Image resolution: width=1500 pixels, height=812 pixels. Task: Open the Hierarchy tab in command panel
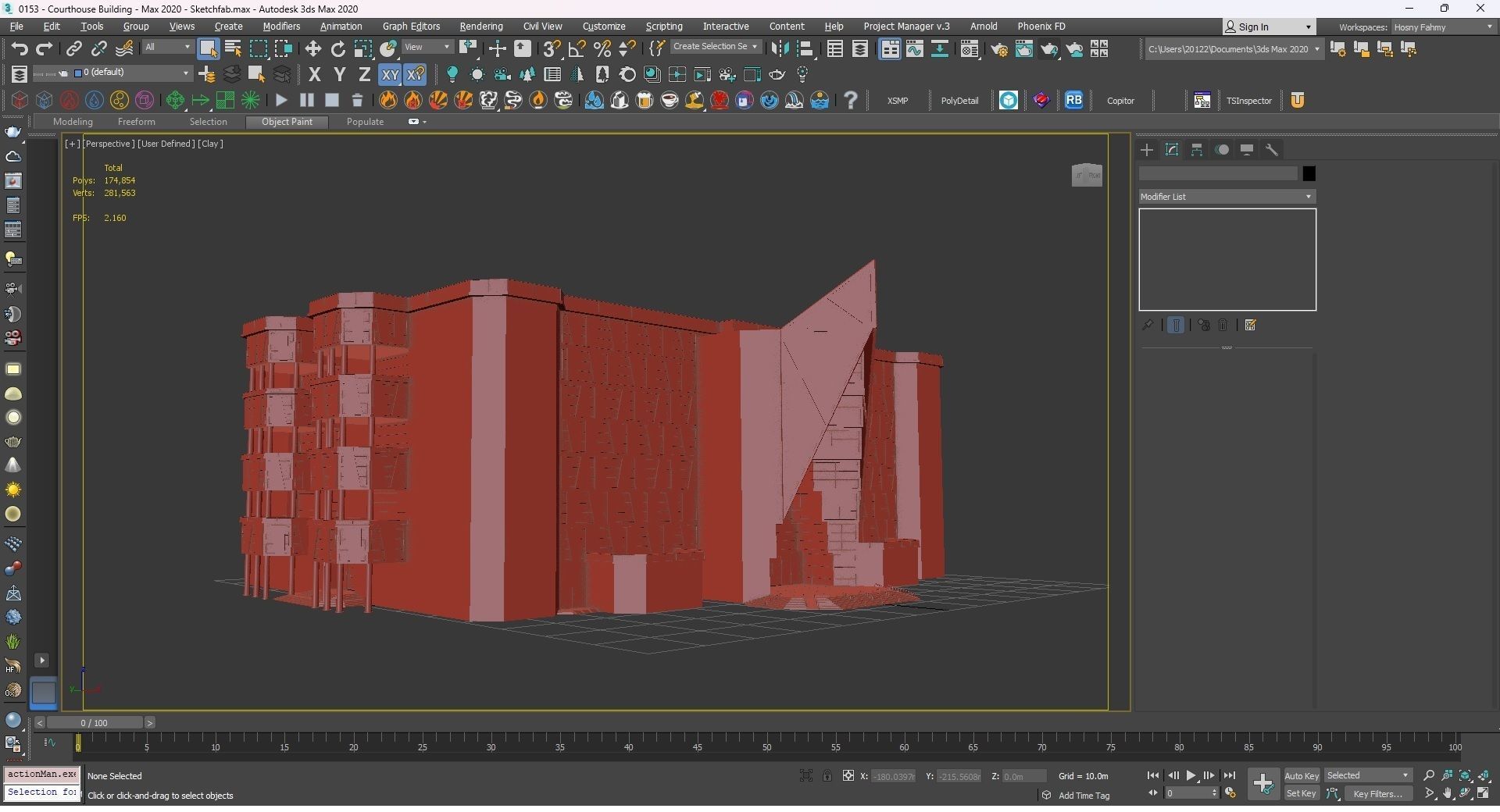click(x=1197, y=150)
